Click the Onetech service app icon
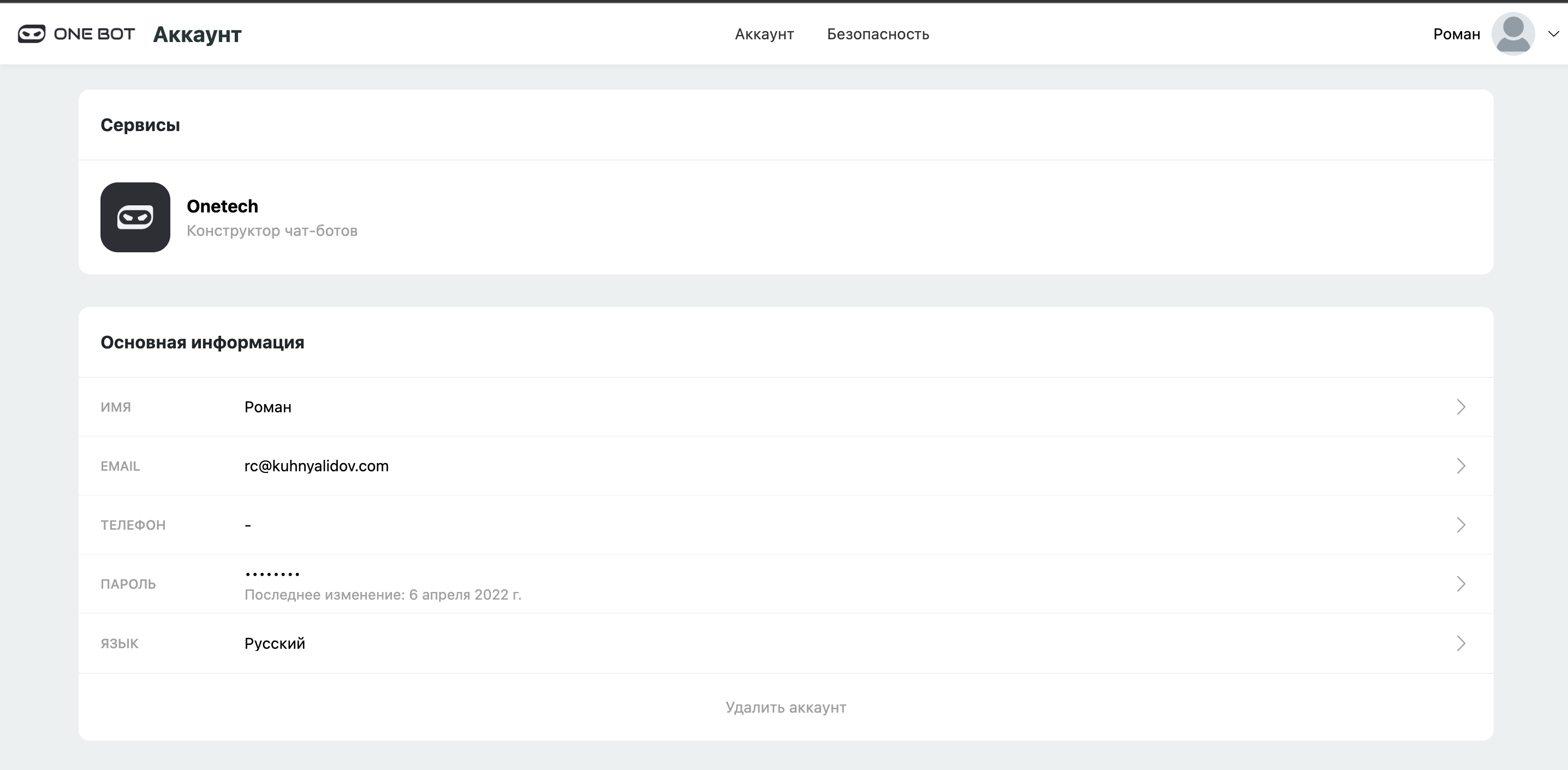This screenshot has height=770, width=1568. click(135, 217)
